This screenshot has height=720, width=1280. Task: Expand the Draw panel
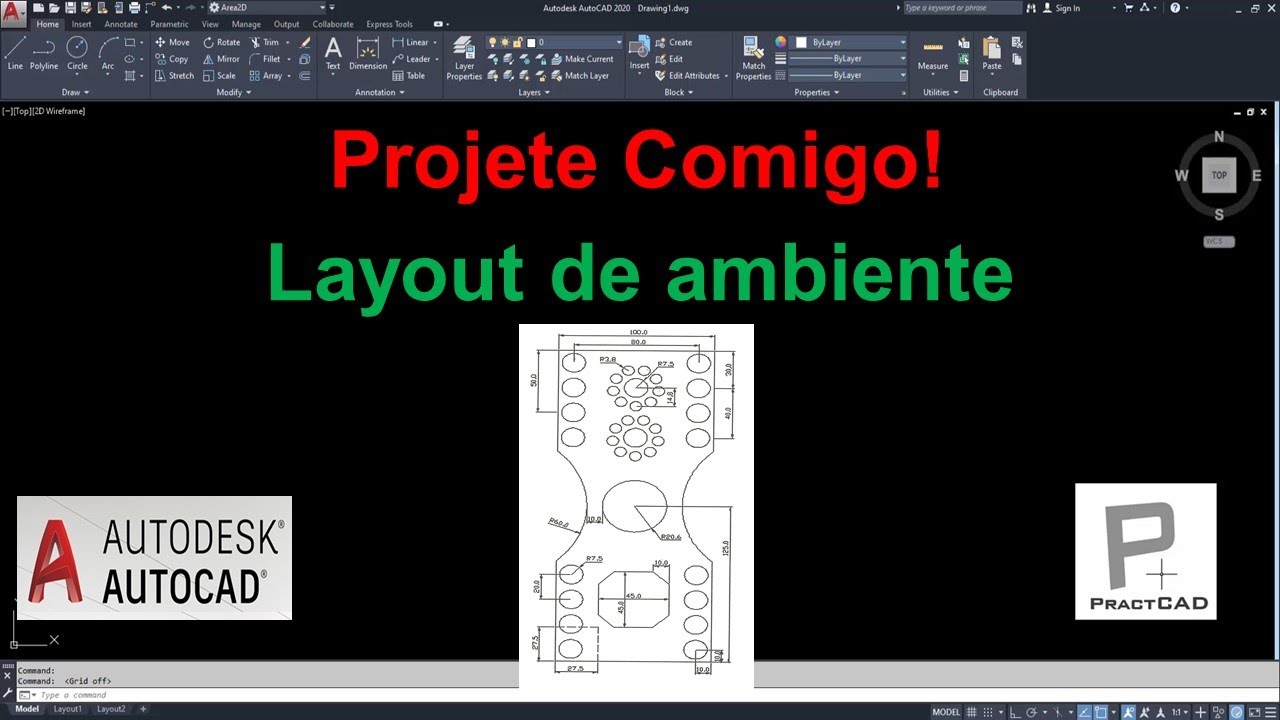coord(75,92)
